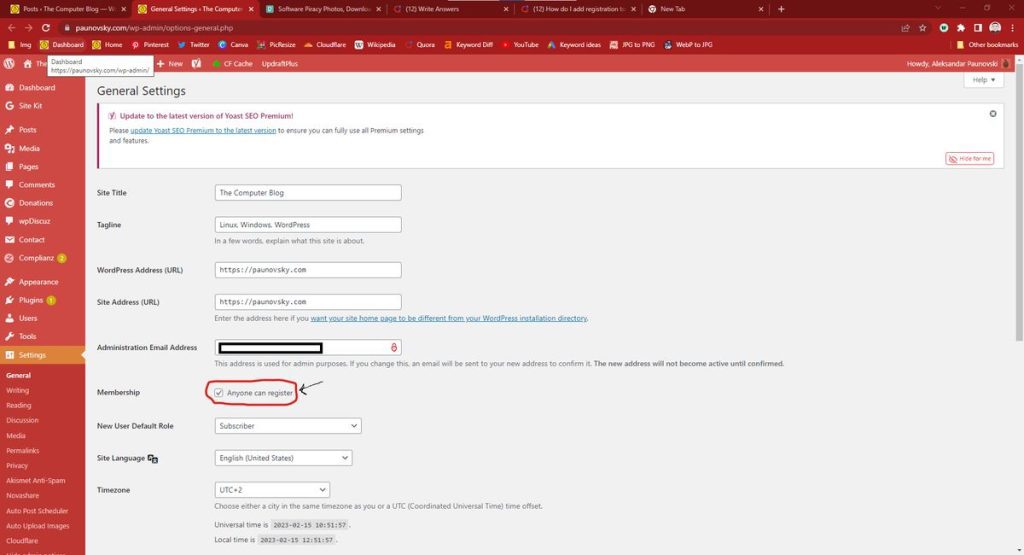Click the Hide for me button
Screen dimensions: 1024x555
tap(969, 159)
